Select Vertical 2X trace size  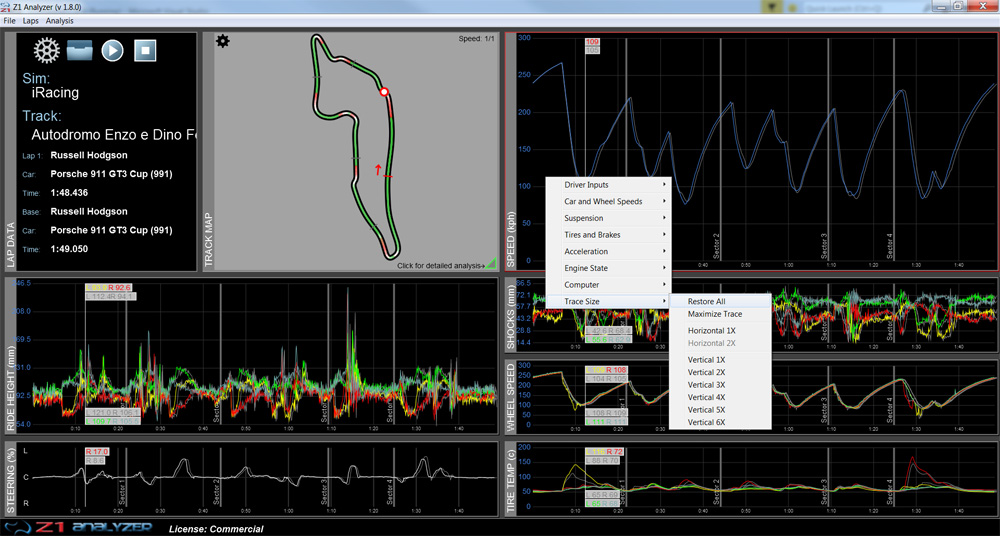[x=720, y=372]
